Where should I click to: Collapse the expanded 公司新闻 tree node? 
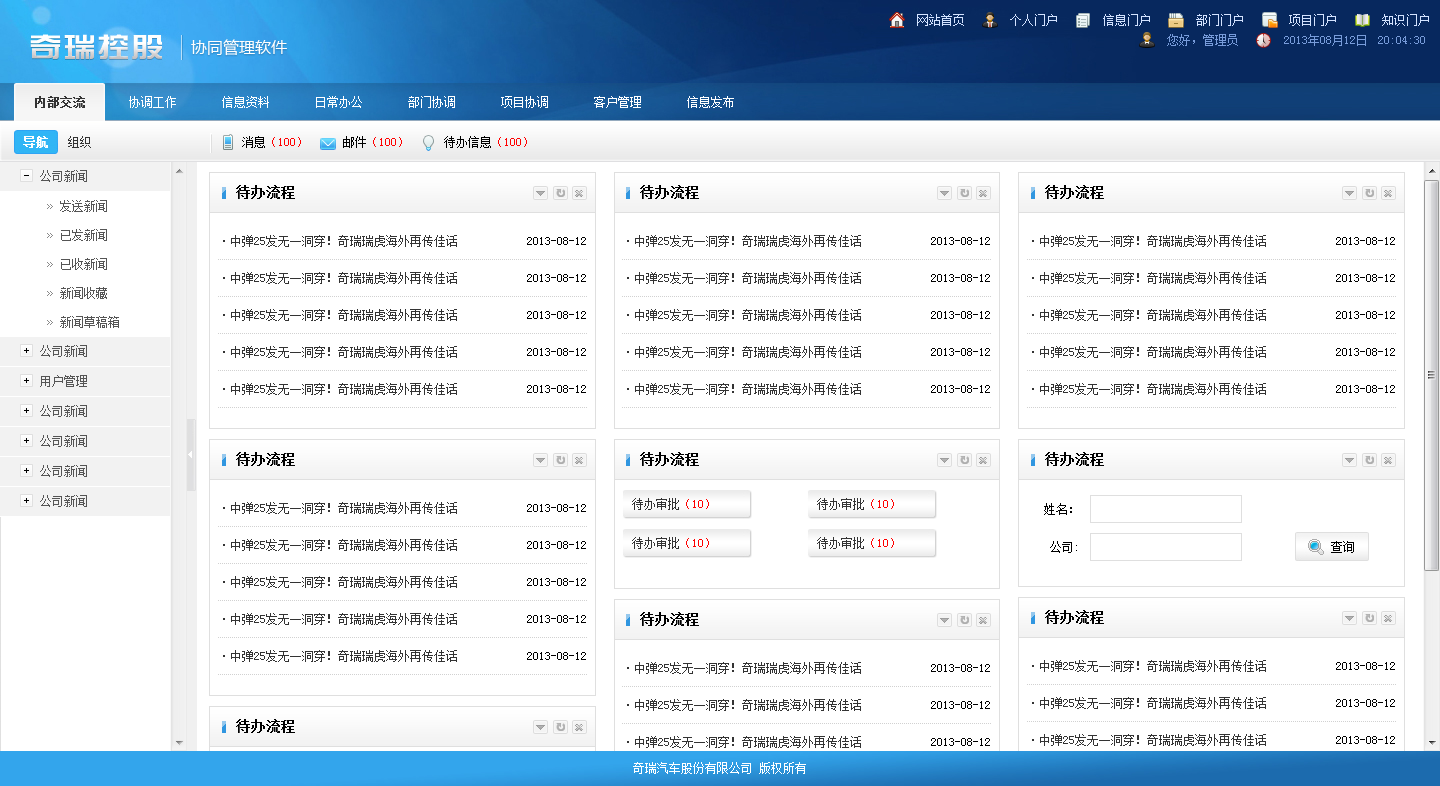click(x=27, y=176)
